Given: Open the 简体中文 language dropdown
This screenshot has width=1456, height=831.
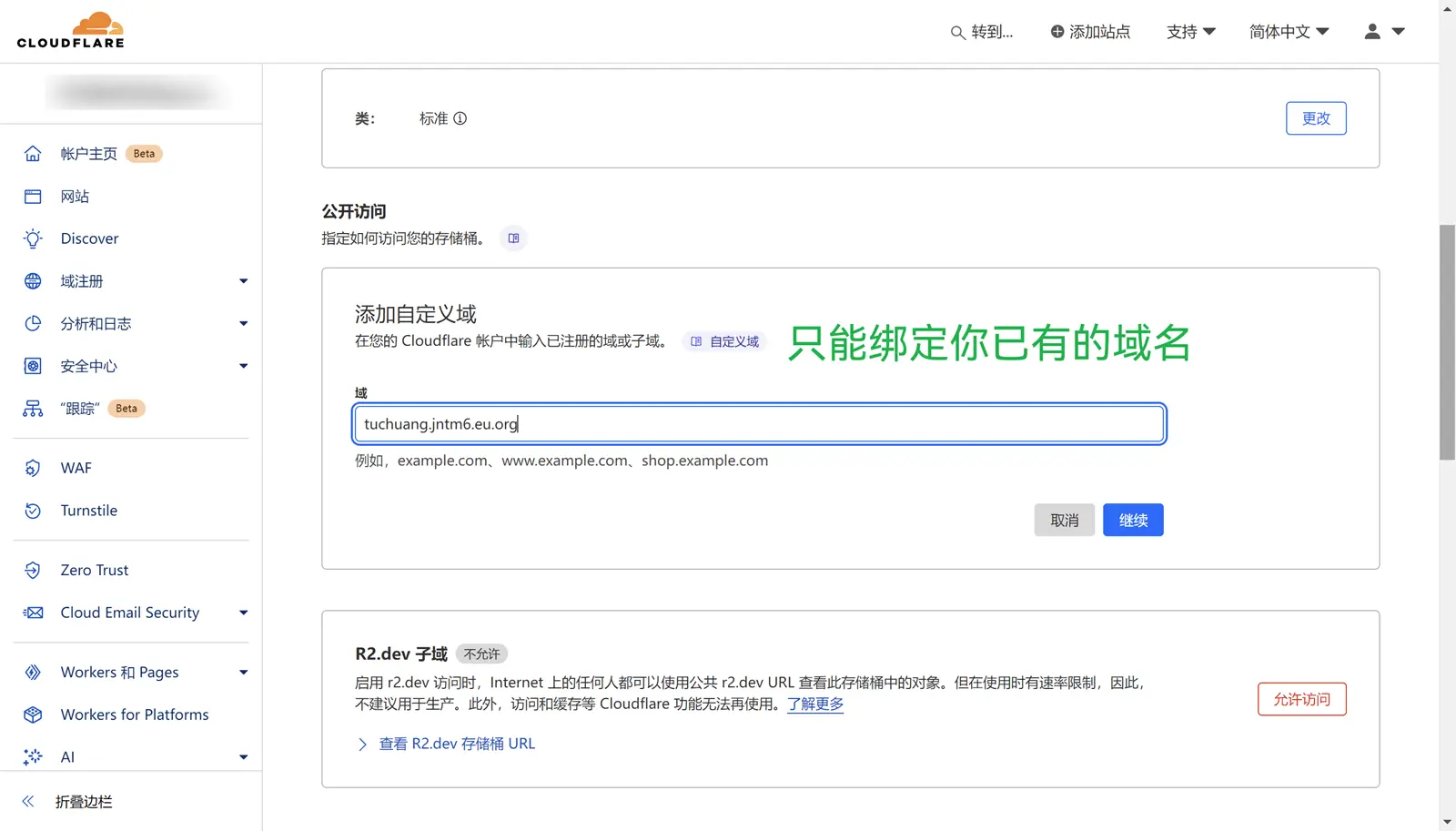Looking at the screenshot, I should 1289,32.
